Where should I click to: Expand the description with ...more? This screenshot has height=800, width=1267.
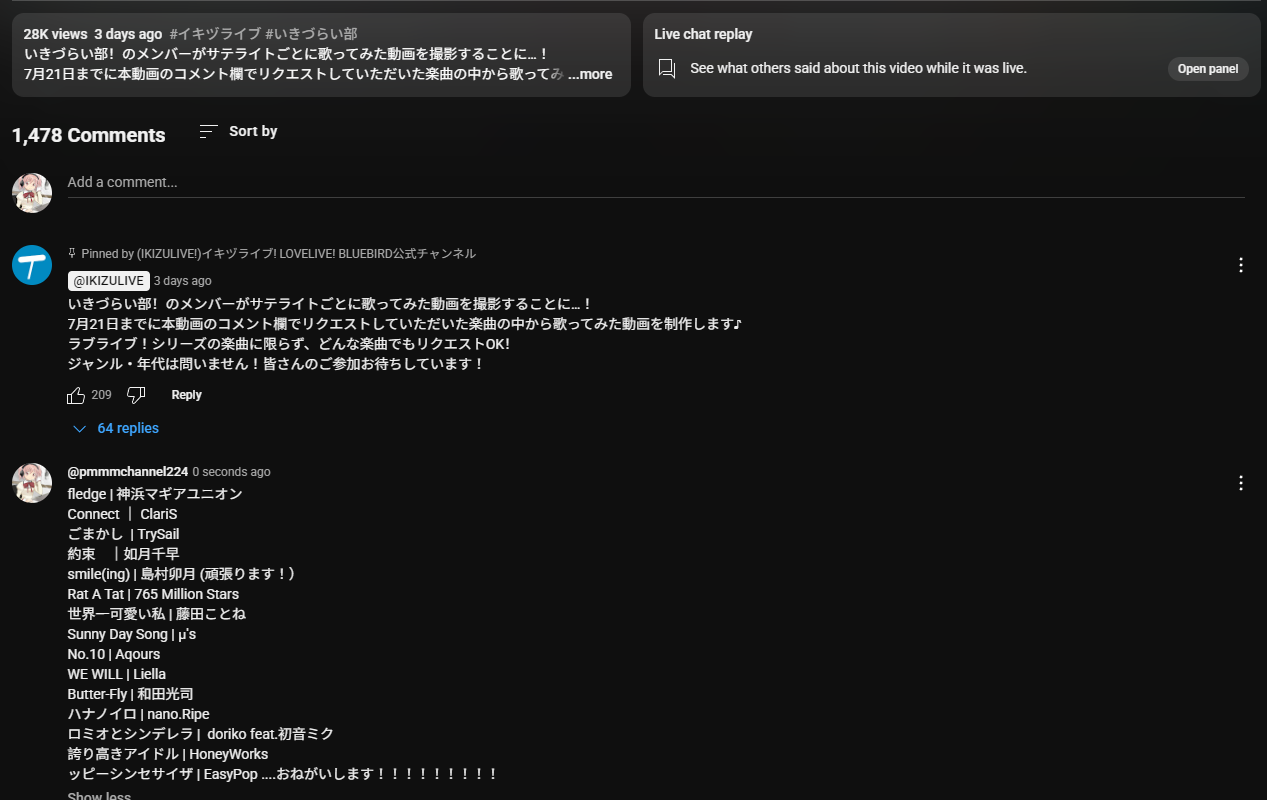[590, 74]
